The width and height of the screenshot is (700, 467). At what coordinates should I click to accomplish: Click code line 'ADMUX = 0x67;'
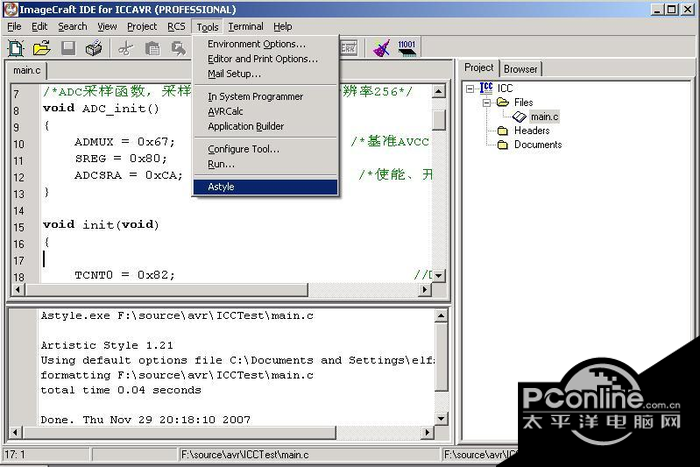click(x=125, y=142)
